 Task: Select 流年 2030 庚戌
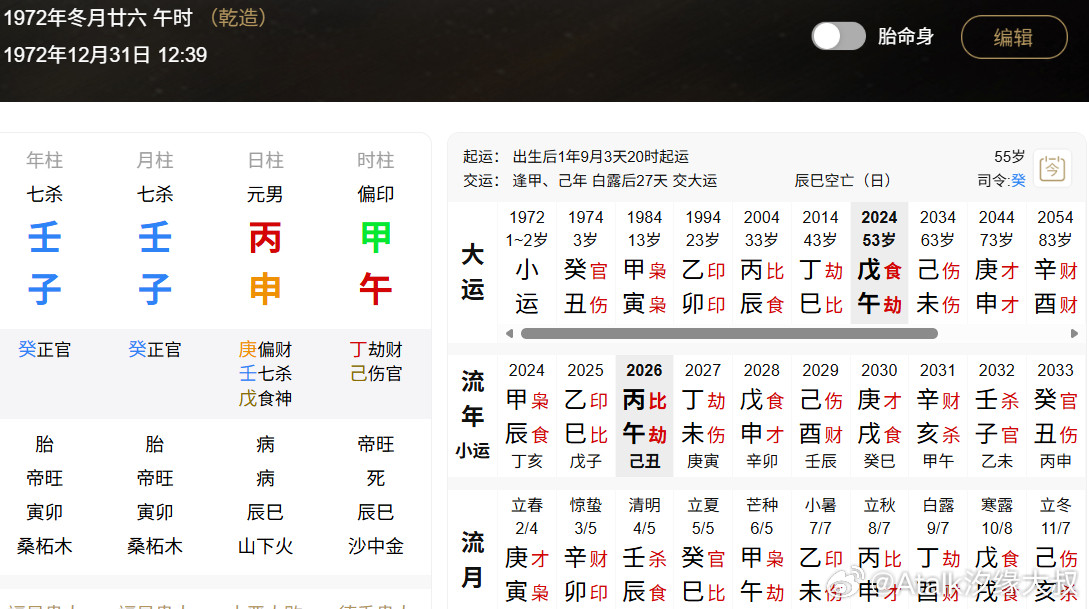[879, 415]
